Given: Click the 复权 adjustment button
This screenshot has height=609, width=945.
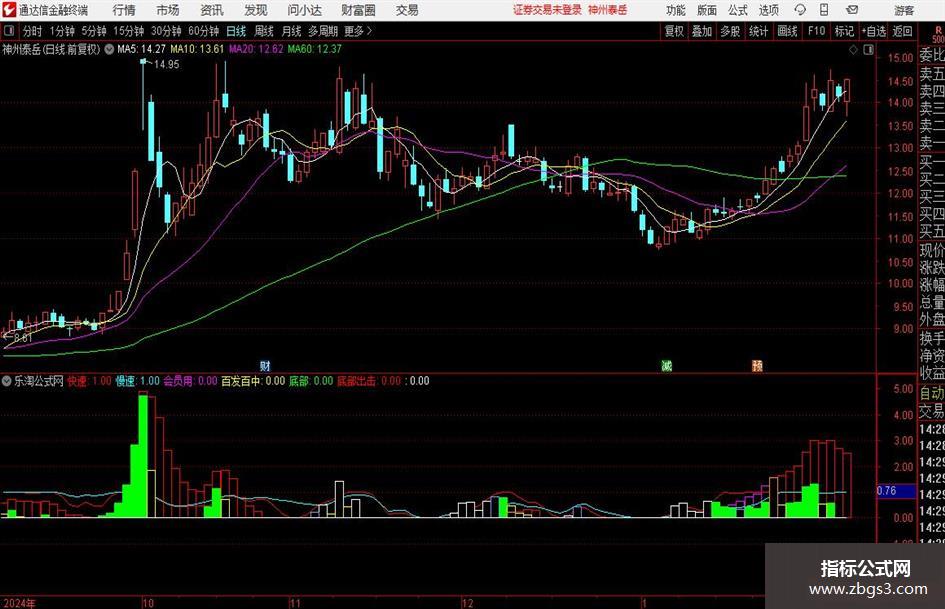Looking at the screenshot, I should pos(674,31).
